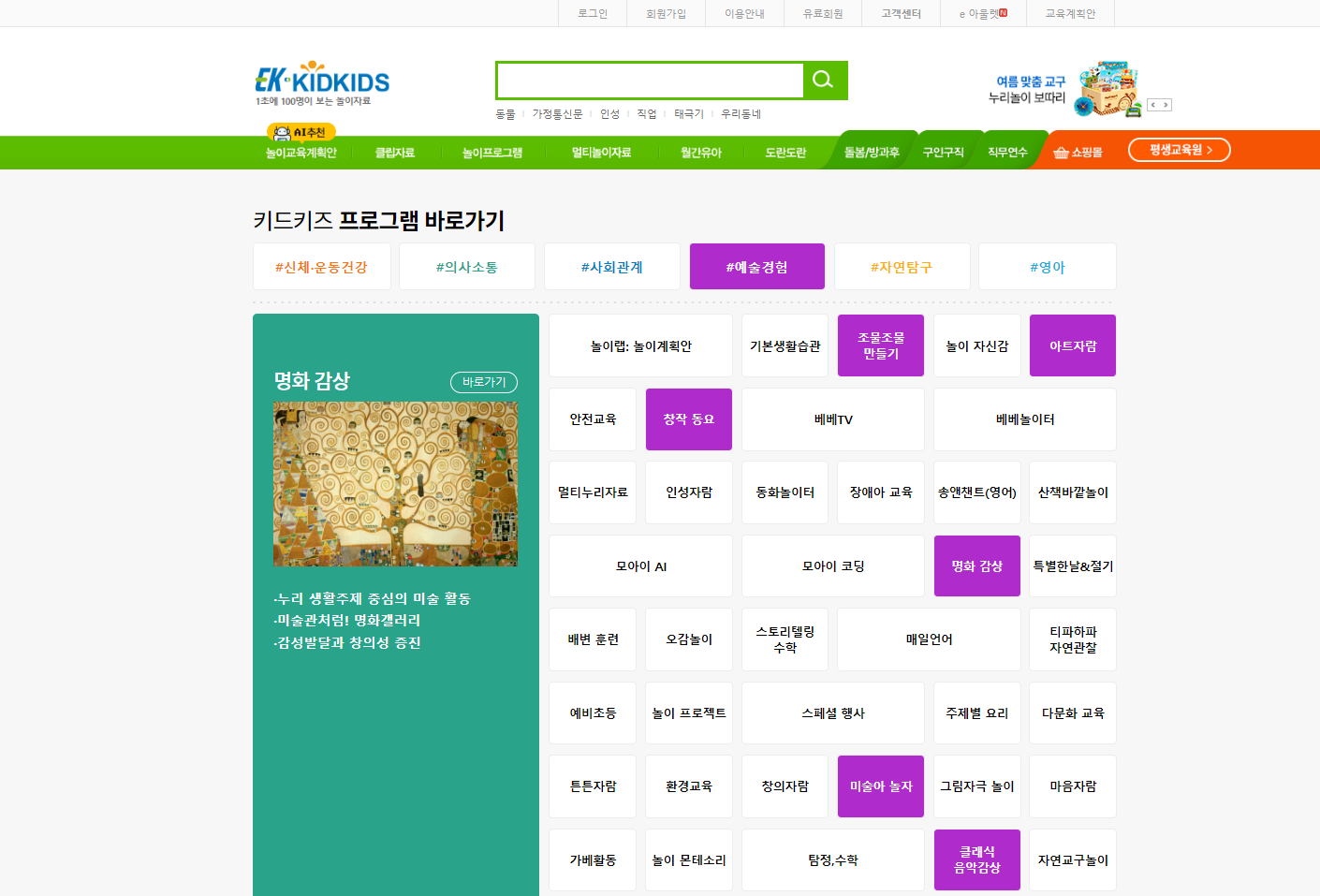Screen dimensions: 1320x896
Task: Click the banner previous arrow
Action: (x=1153, y=105)
